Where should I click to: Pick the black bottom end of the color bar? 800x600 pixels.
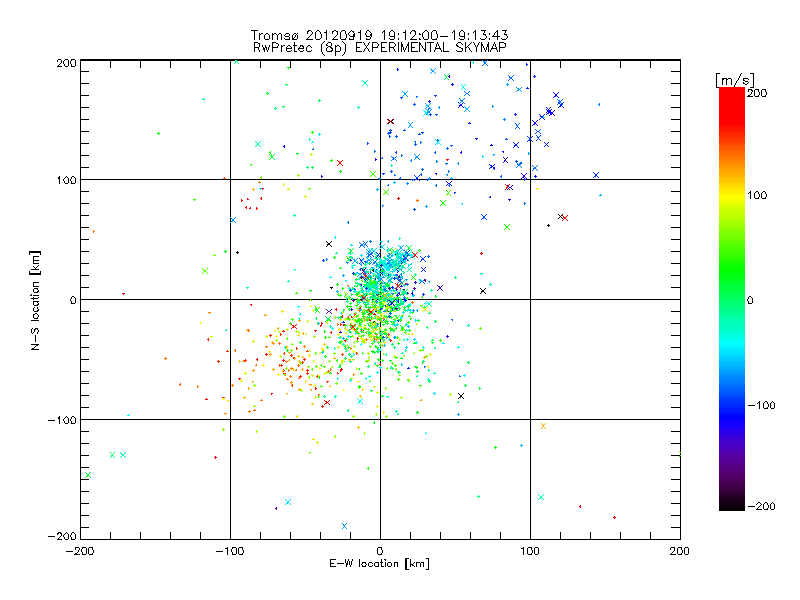(x=732, y=506)
